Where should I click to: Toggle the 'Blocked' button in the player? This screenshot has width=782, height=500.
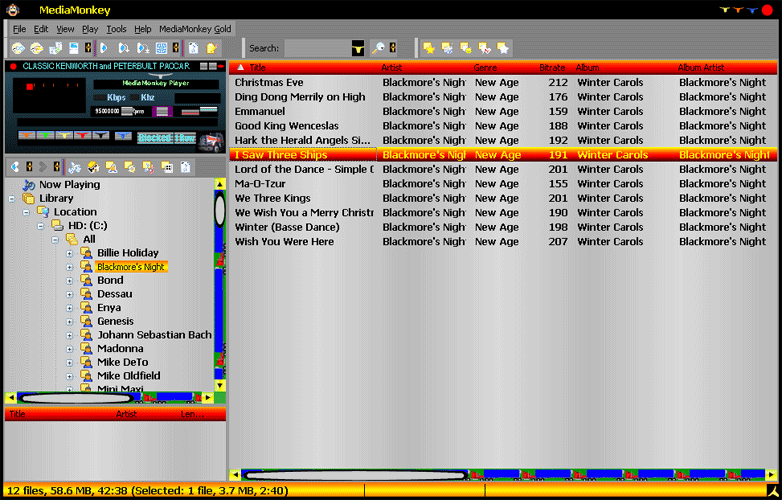click(x=155, y=138)
